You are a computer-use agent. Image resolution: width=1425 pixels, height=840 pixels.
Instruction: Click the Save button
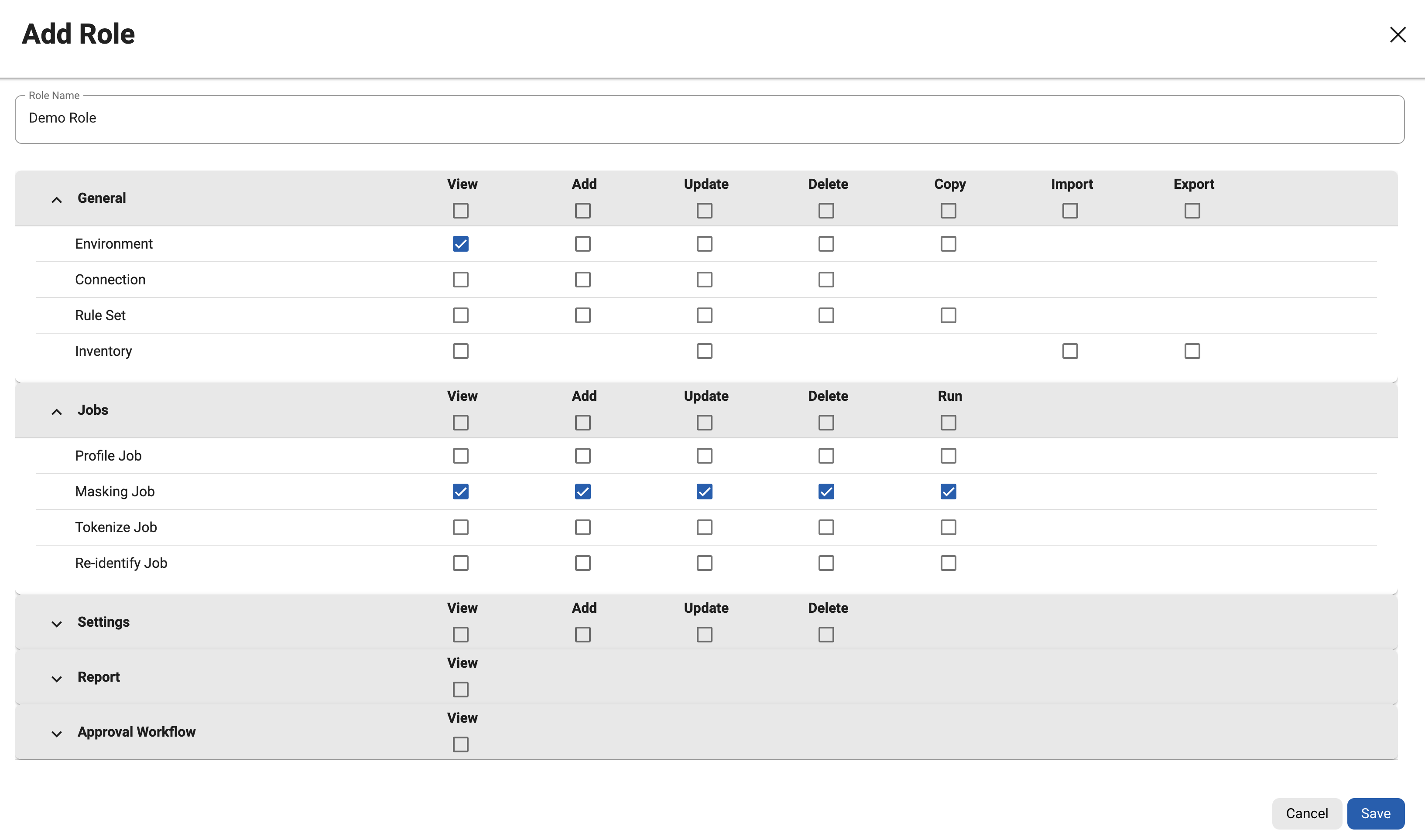click(x=1376, y=813)
